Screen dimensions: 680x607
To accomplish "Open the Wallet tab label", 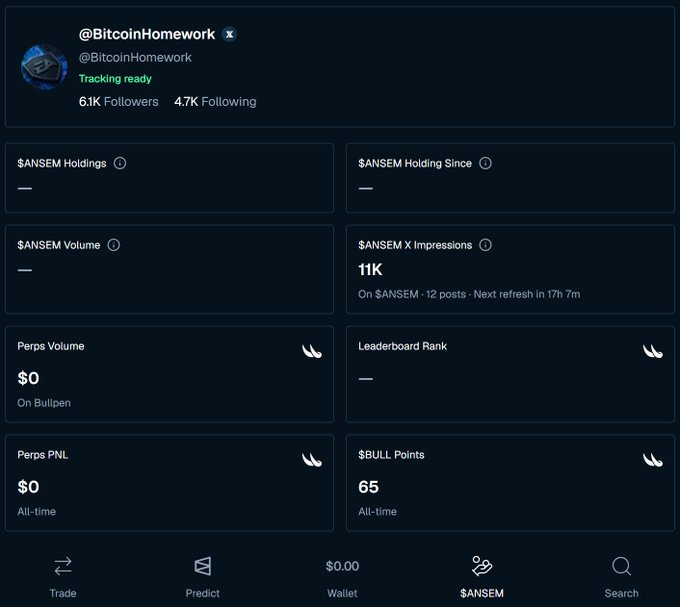I will click(x=342, y=593).
